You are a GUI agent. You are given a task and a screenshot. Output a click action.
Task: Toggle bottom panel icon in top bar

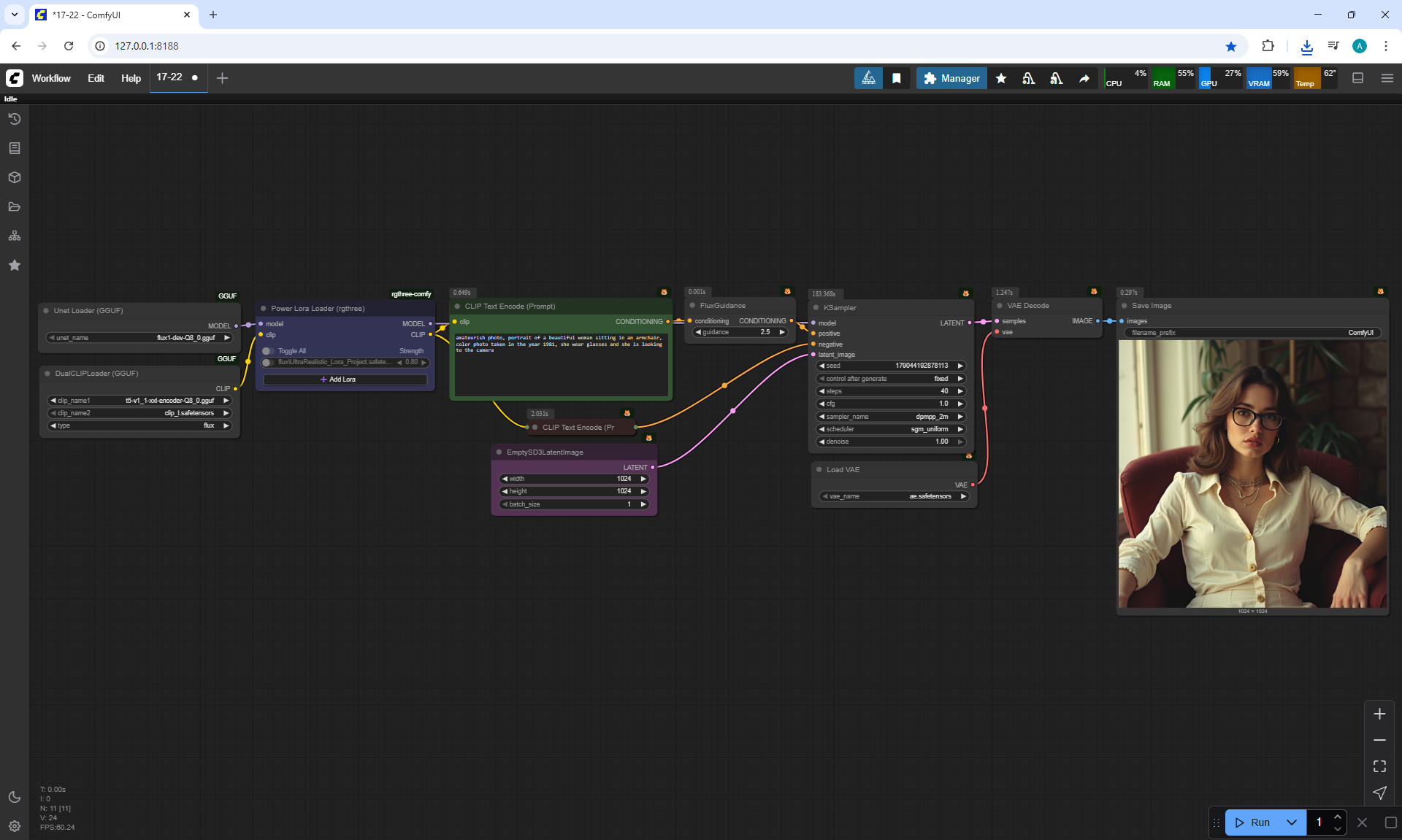coord(1358,78)
